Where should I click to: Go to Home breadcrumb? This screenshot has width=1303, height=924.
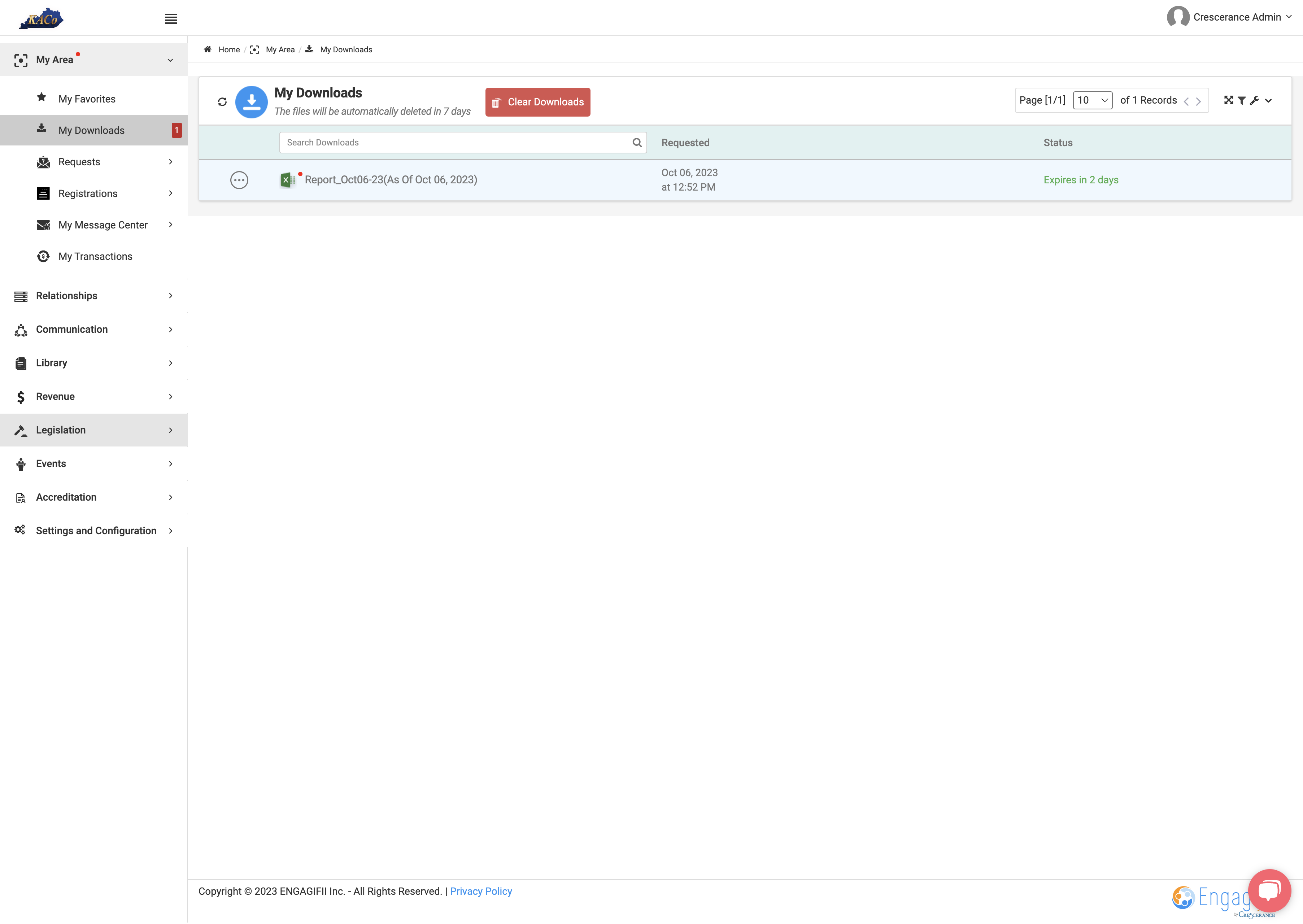pyautogui.click(x=229, y=49)
